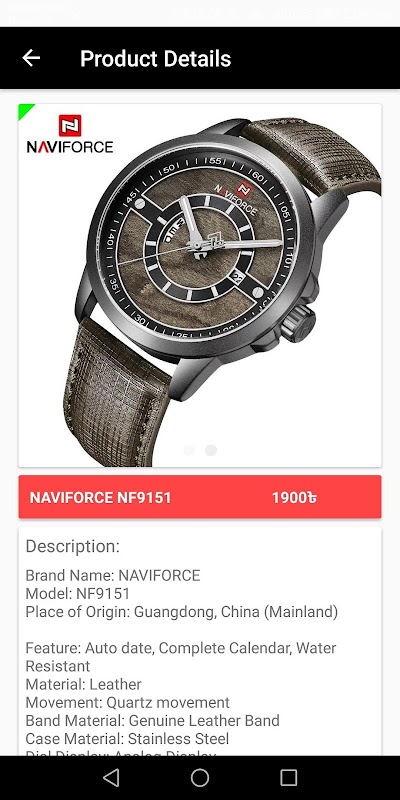Click the NAVIFORCE logo on product image

pos(70,134)
